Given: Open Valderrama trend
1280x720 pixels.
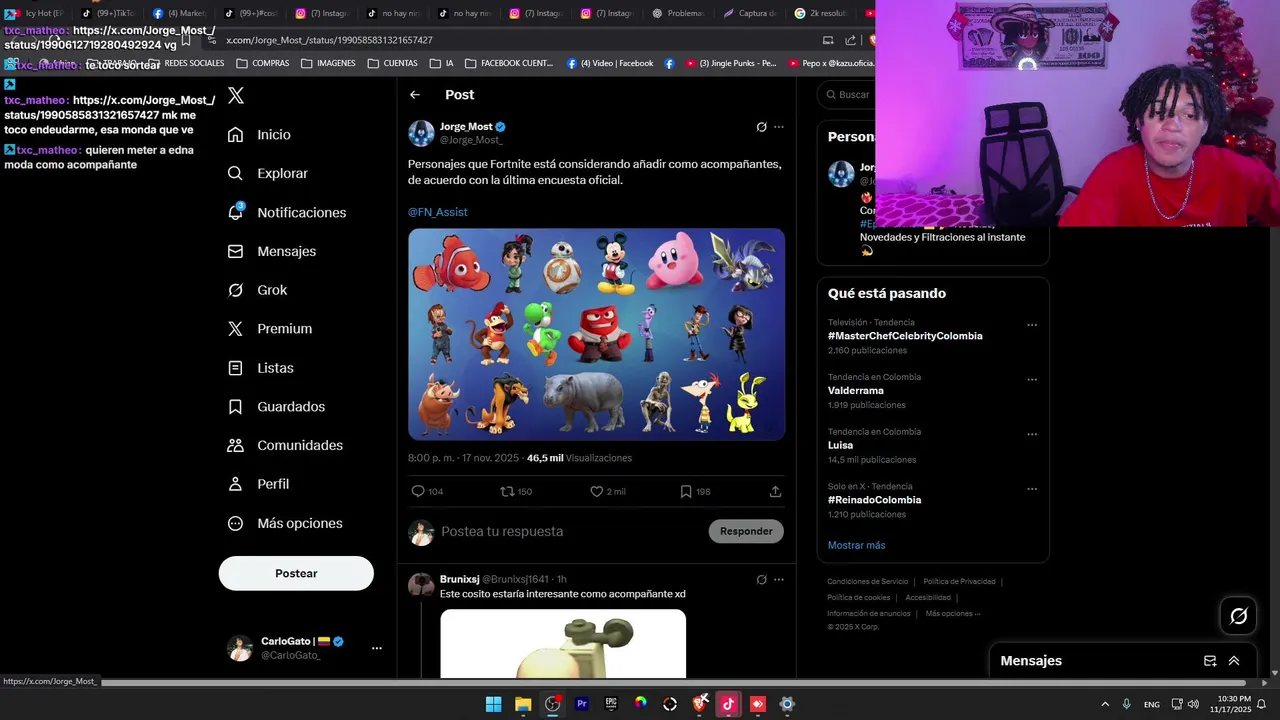Looking at the screenshot, I should [855, 390].
